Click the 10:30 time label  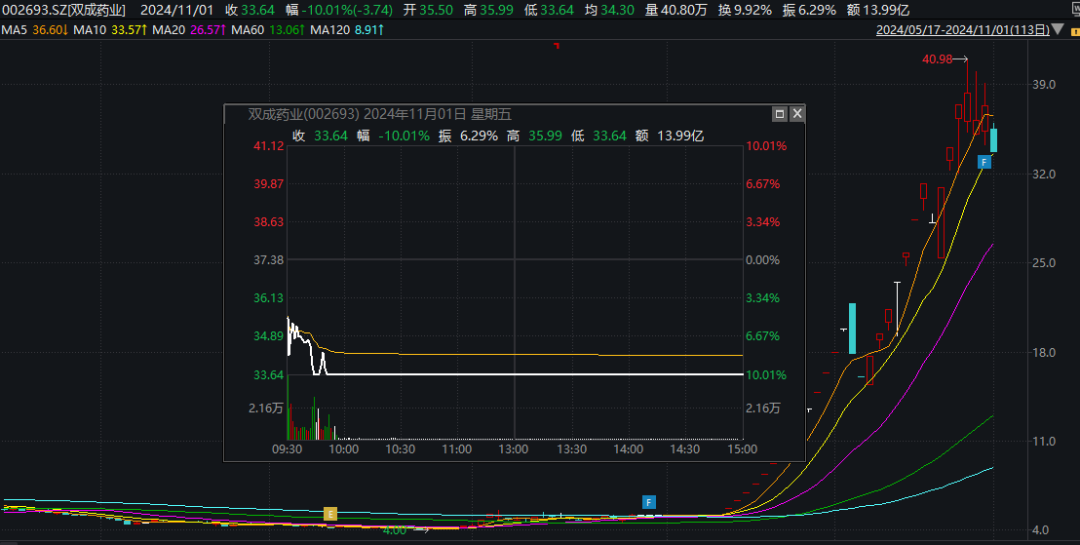point(400,449)
